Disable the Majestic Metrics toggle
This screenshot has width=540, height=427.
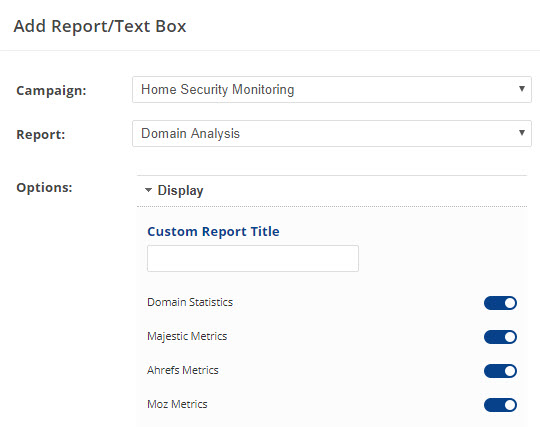(500, 337)
